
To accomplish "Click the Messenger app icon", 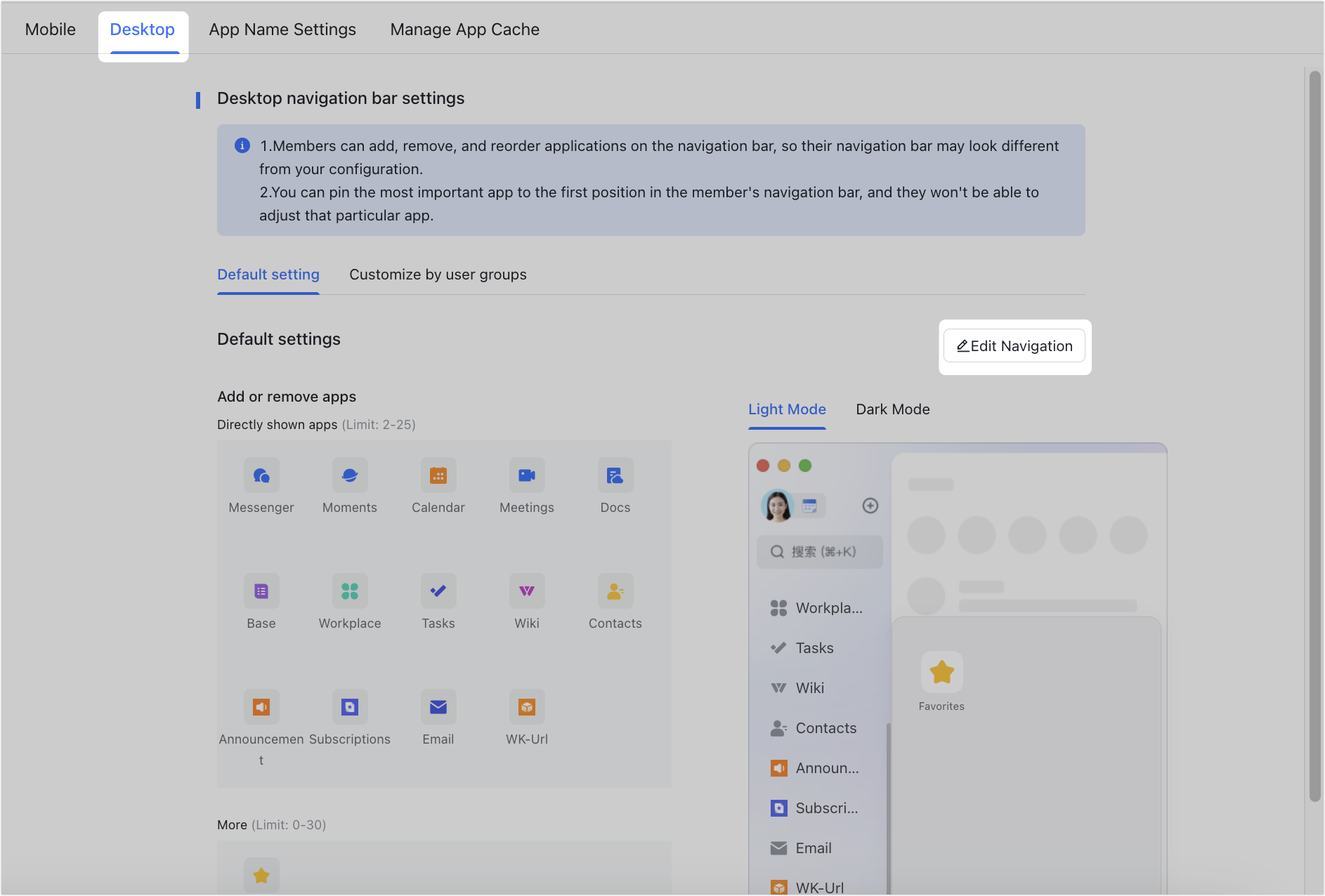I will [261, 475].
